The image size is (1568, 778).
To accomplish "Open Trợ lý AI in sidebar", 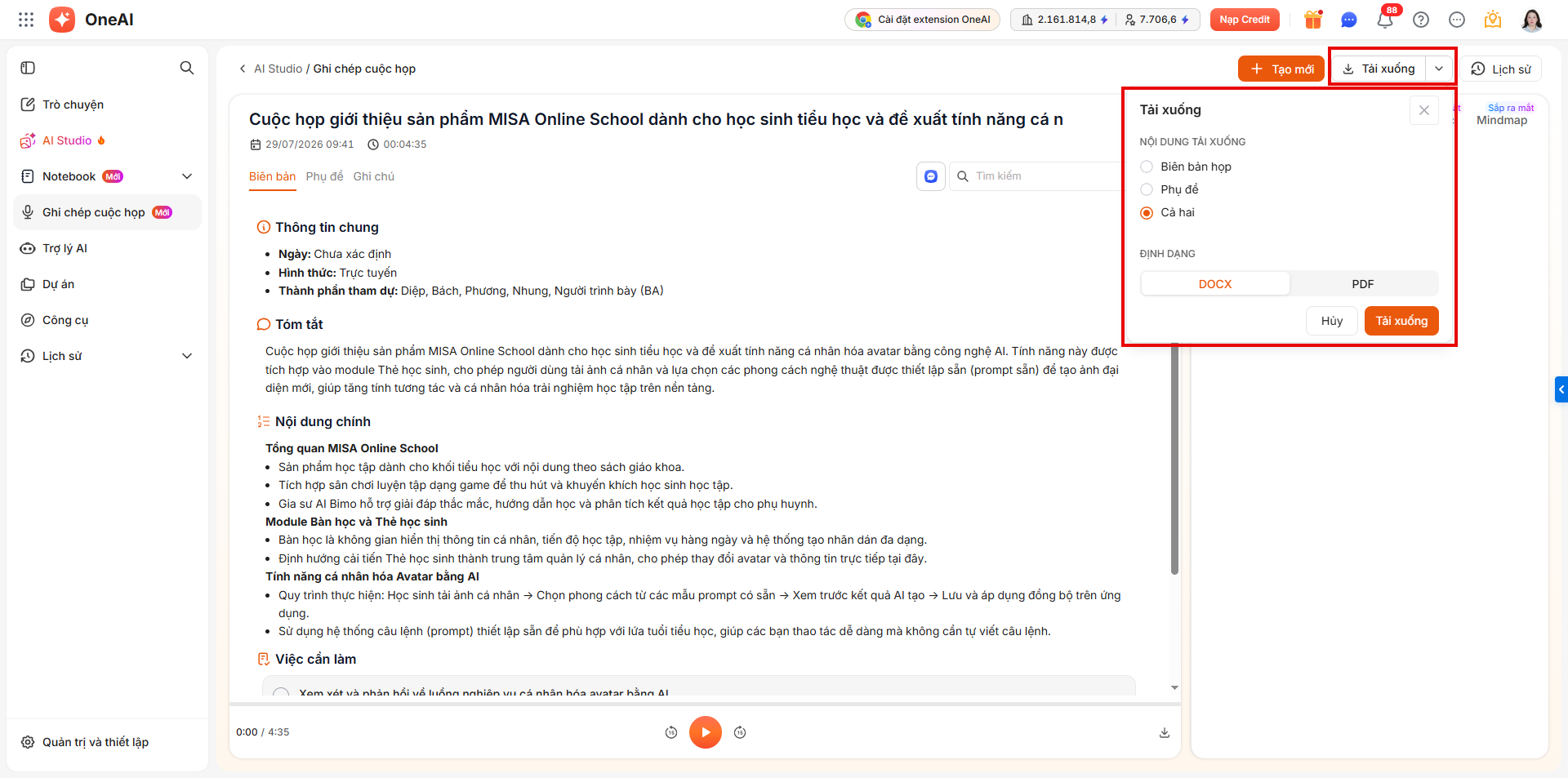I will pyautogui.click(x=108, y=248).
